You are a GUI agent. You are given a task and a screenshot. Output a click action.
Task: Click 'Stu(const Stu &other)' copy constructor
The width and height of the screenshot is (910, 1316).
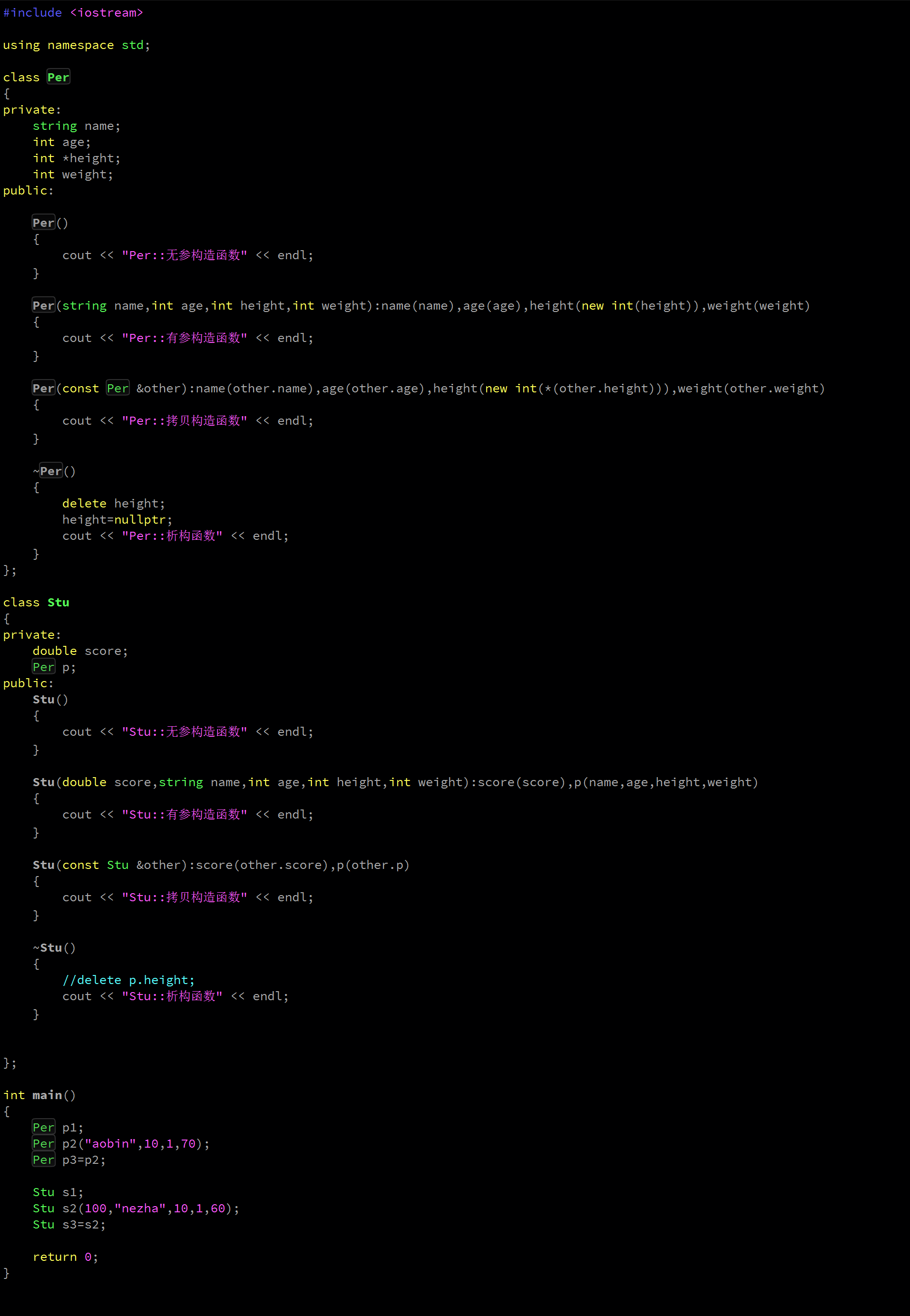[x=221, y=865]
